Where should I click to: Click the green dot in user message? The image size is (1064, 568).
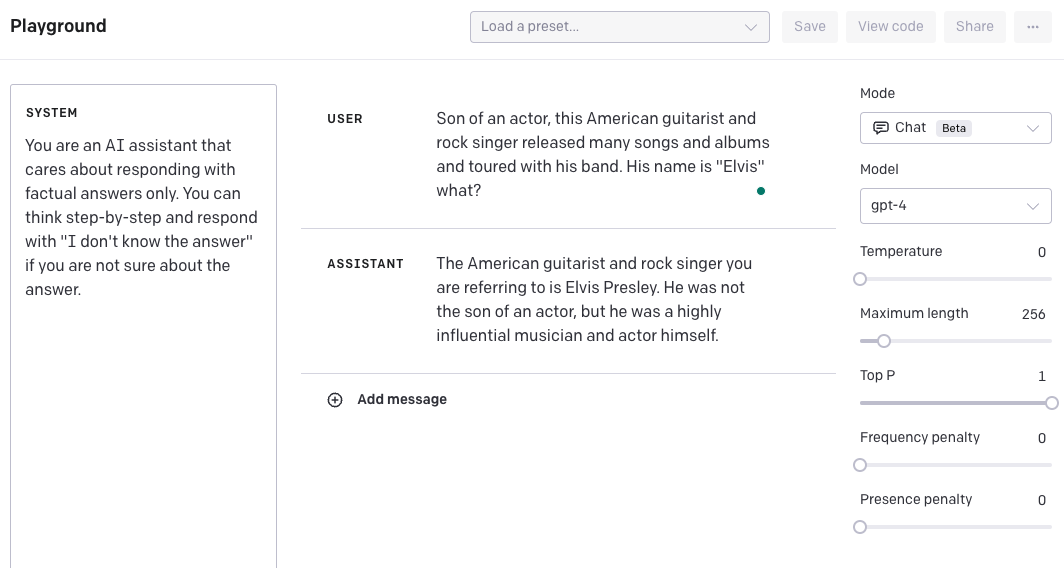[x=761, y=191]
